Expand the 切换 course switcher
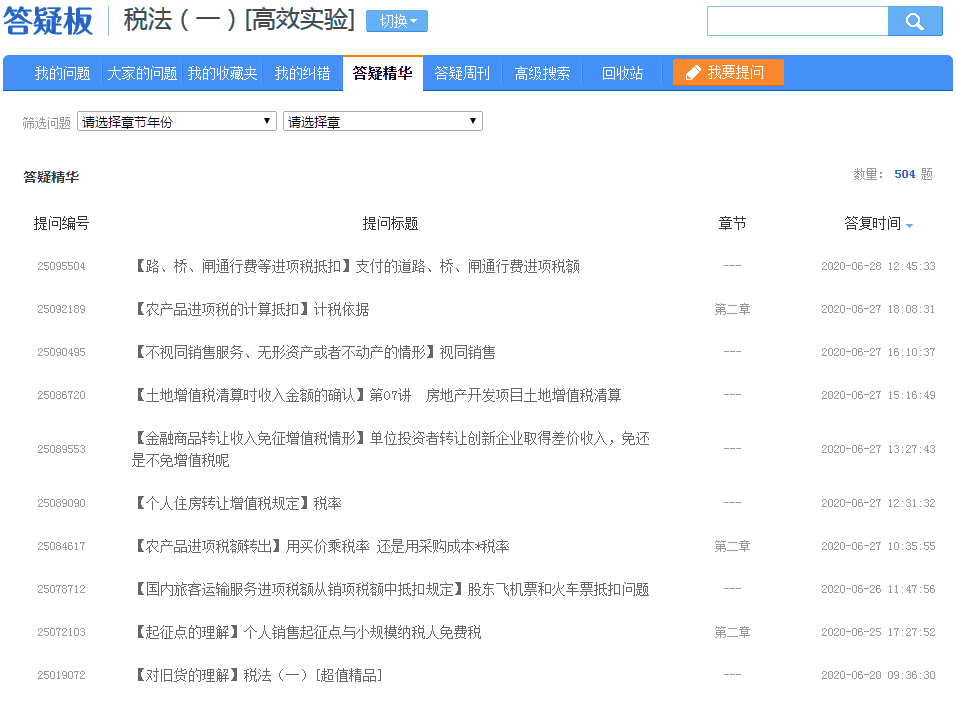The image size is (956, 702). [x=396, y=22]
